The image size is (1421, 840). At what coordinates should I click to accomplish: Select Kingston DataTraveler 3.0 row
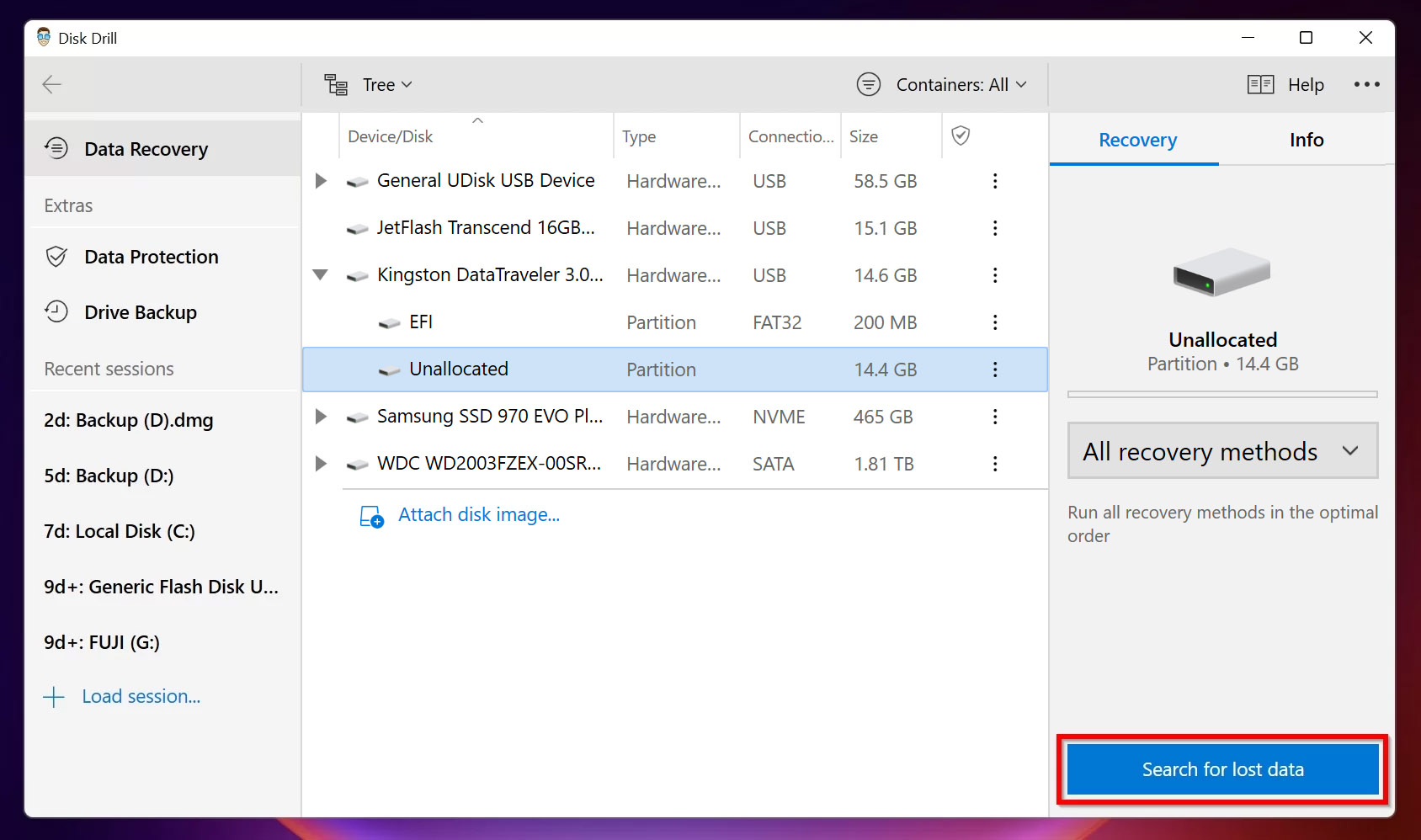pyautogui.click(x=675, y=275)
